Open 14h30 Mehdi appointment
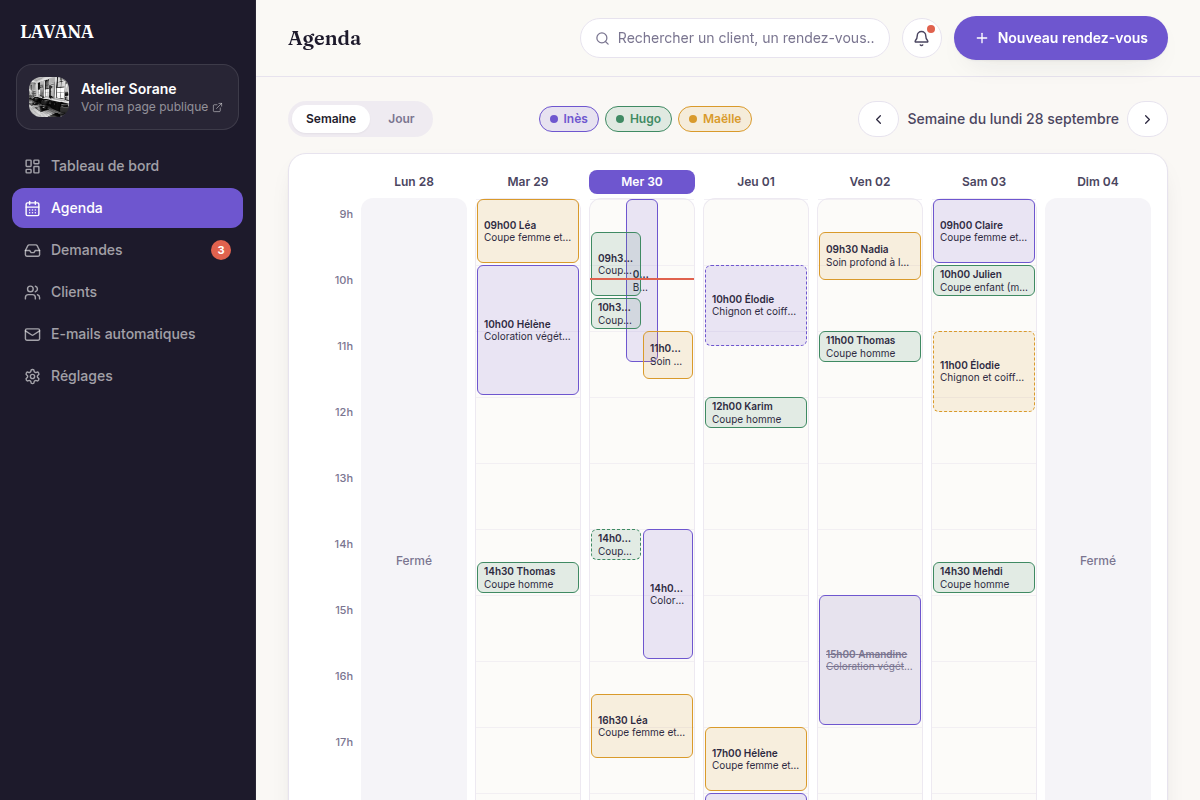This screenshot has width=1200, height=800. (984, 577)
